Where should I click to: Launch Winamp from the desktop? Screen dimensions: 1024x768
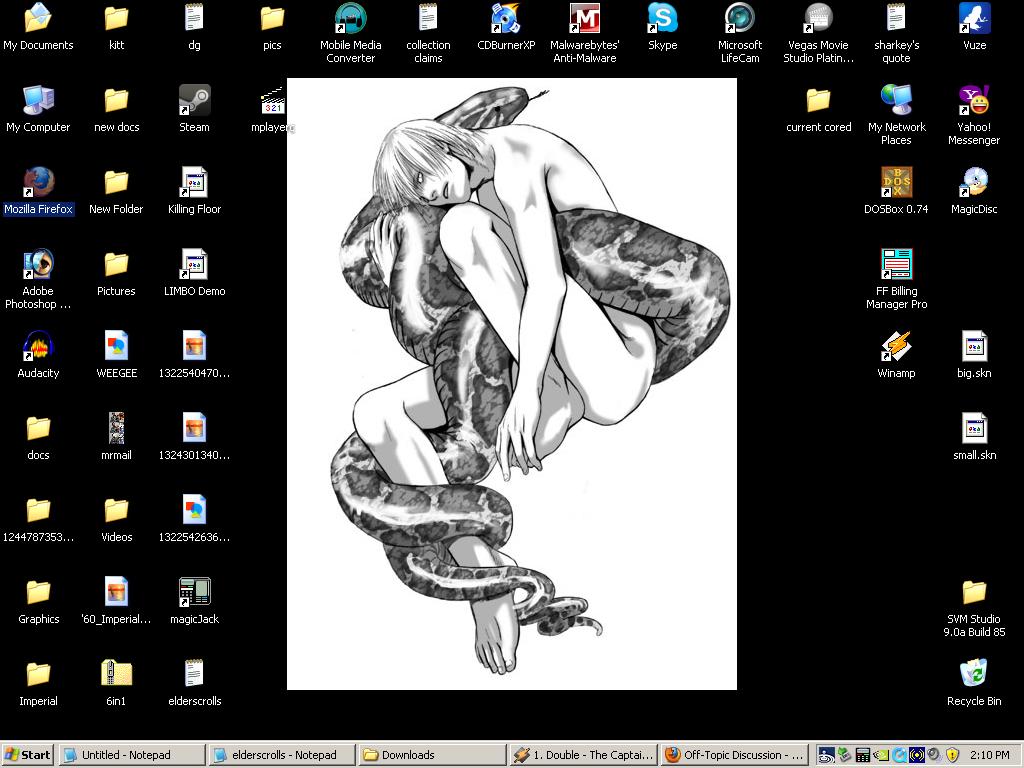896,347
